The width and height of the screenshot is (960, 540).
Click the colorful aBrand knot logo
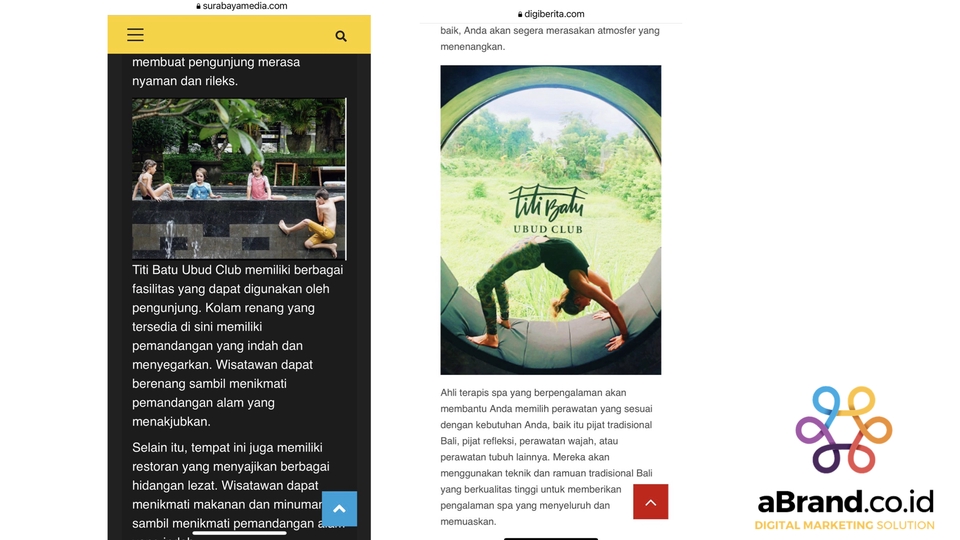(844, 430)
